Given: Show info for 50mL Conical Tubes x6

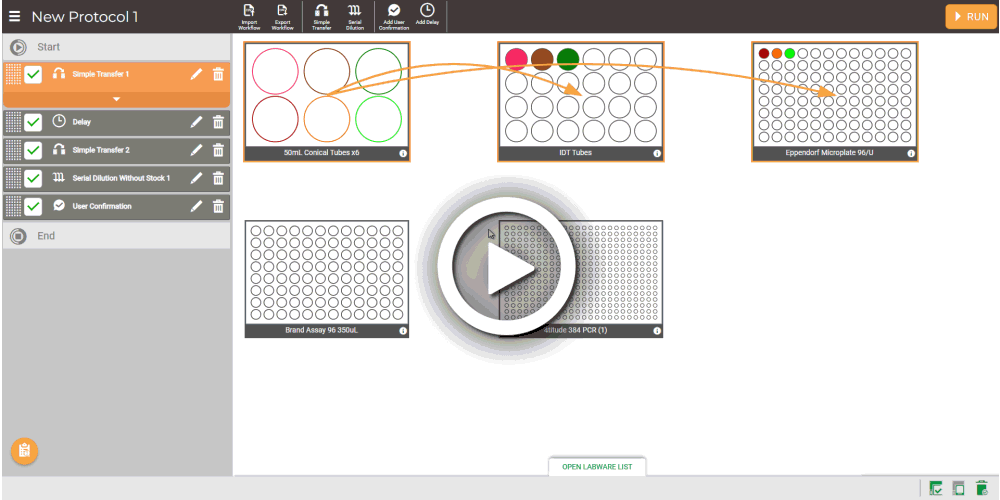Looking at the screenshot, I should pos(403,154).
